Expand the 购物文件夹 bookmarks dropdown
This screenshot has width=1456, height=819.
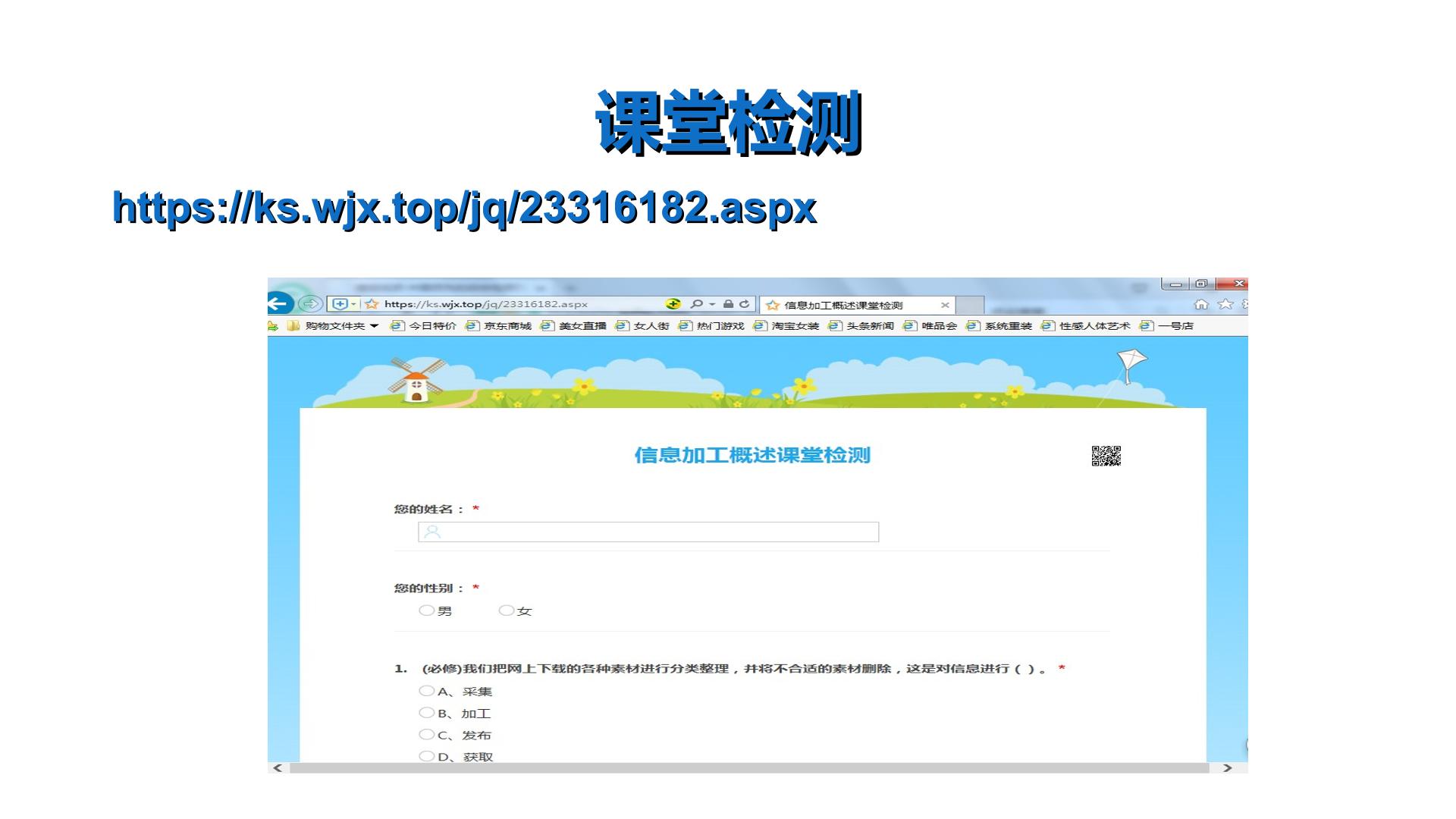click(x=375, y=326)
